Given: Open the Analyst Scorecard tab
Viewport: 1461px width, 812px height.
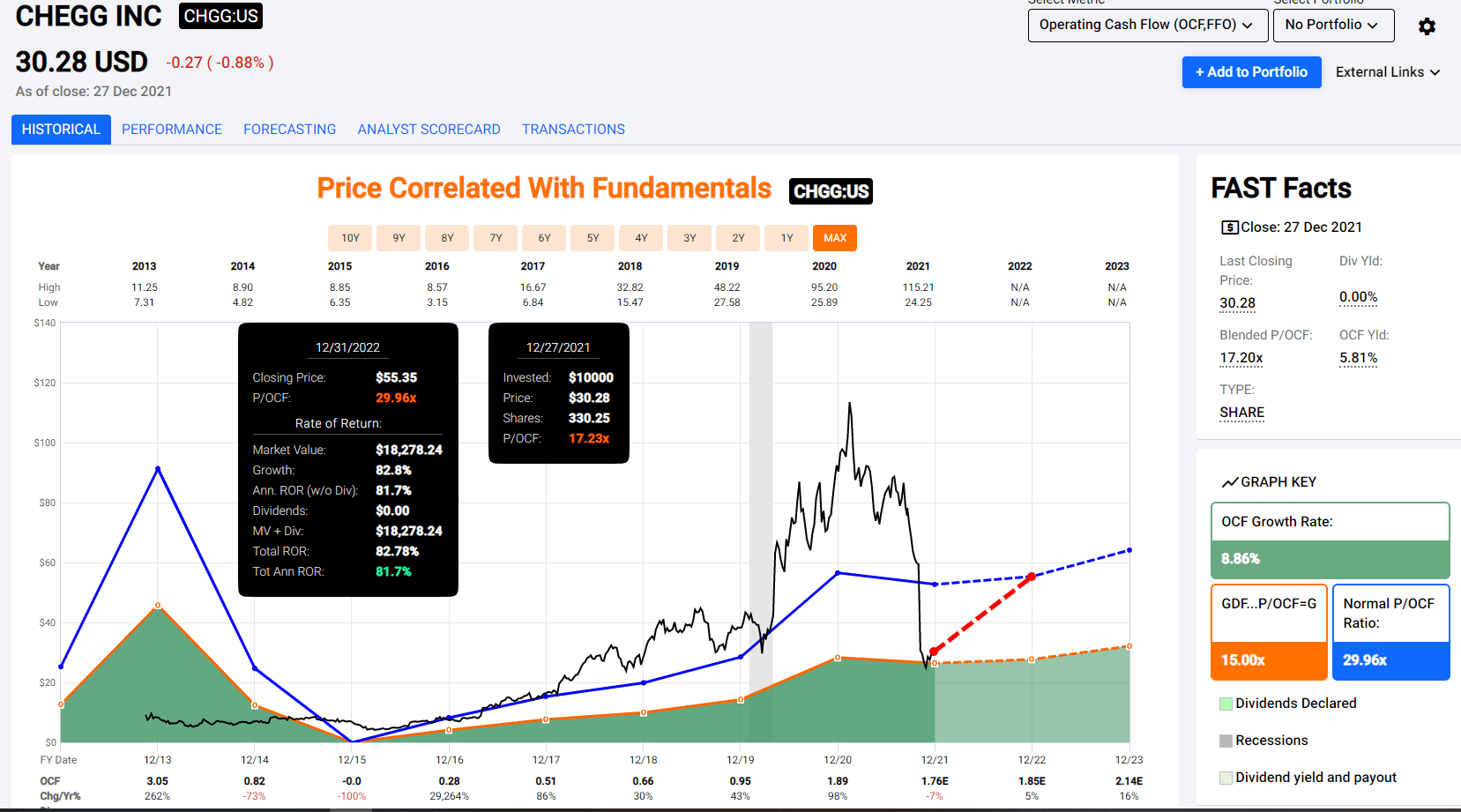Looking at the screenshot, I should tap(429, 130).
